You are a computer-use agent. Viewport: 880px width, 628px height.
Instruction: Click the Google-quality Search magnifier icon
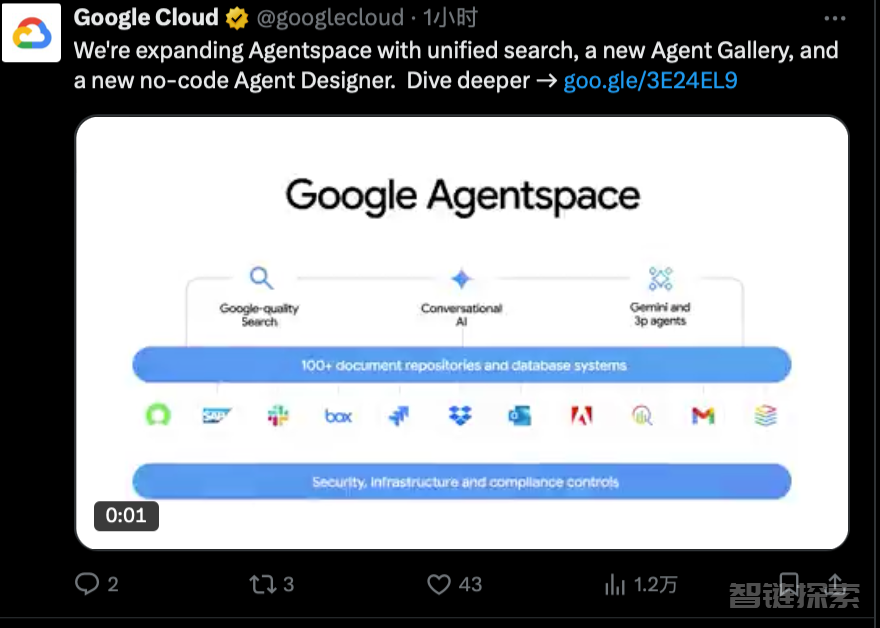tap(262, 278)
